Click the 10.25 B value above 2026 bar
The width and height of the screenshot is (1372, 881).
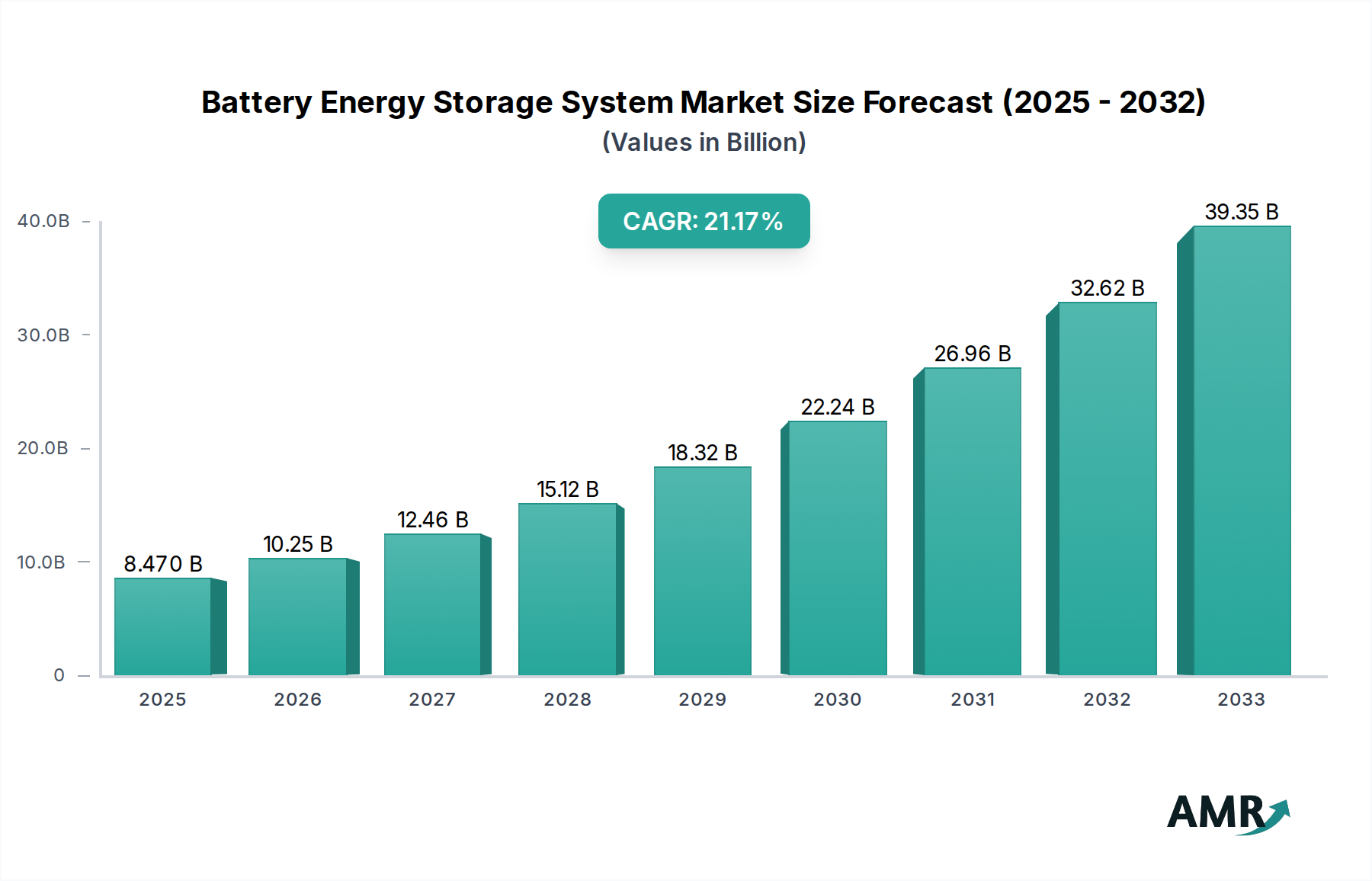[x=299, y=544]
